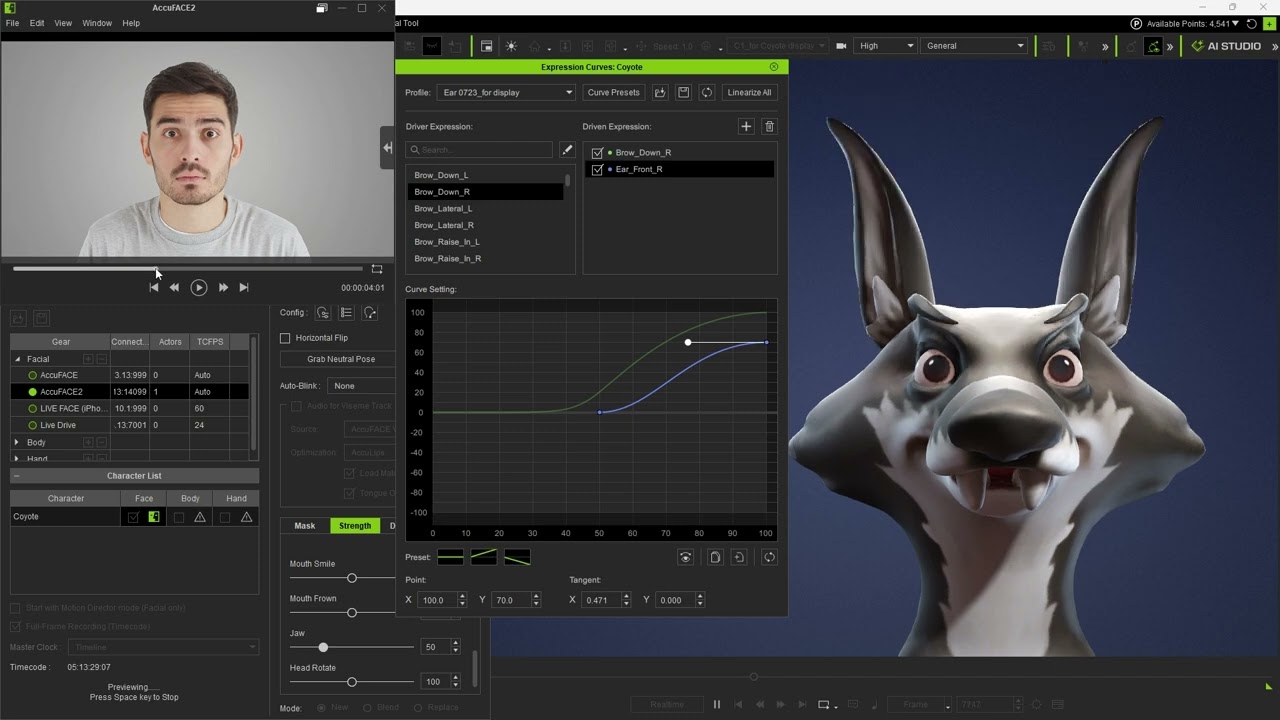Viewport: 1280px width, 720px height.
Task: Collapse the video panel side arrow
Action: pos(387,148)
